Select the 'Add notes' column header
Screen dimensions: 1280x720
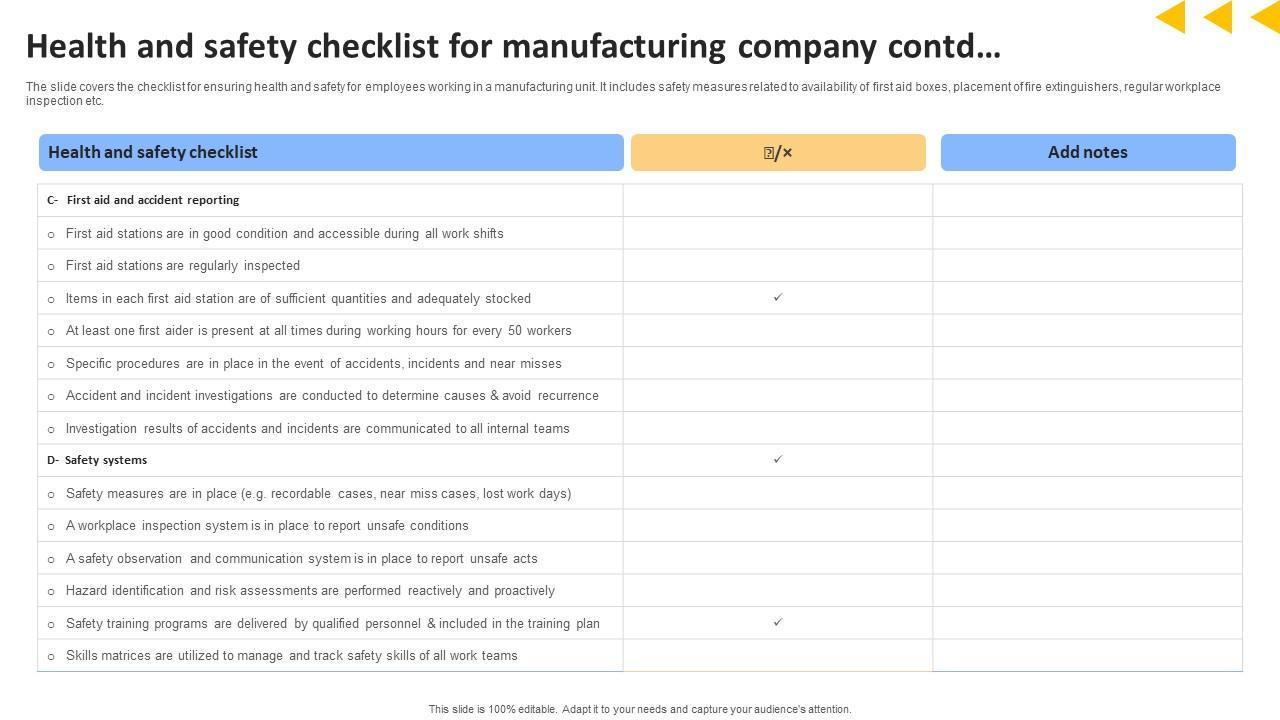click(1088, 153)
